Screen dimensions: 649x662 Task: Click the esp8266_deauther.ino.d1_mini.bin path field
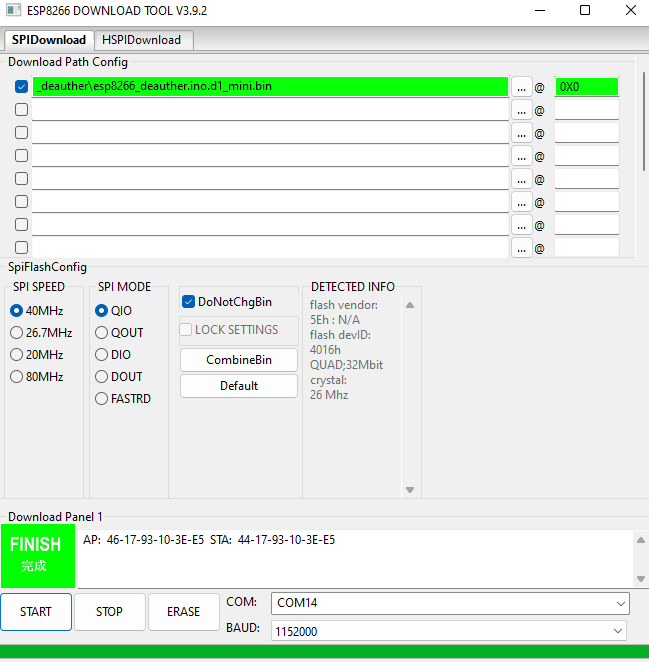click(x=270, y=87)
